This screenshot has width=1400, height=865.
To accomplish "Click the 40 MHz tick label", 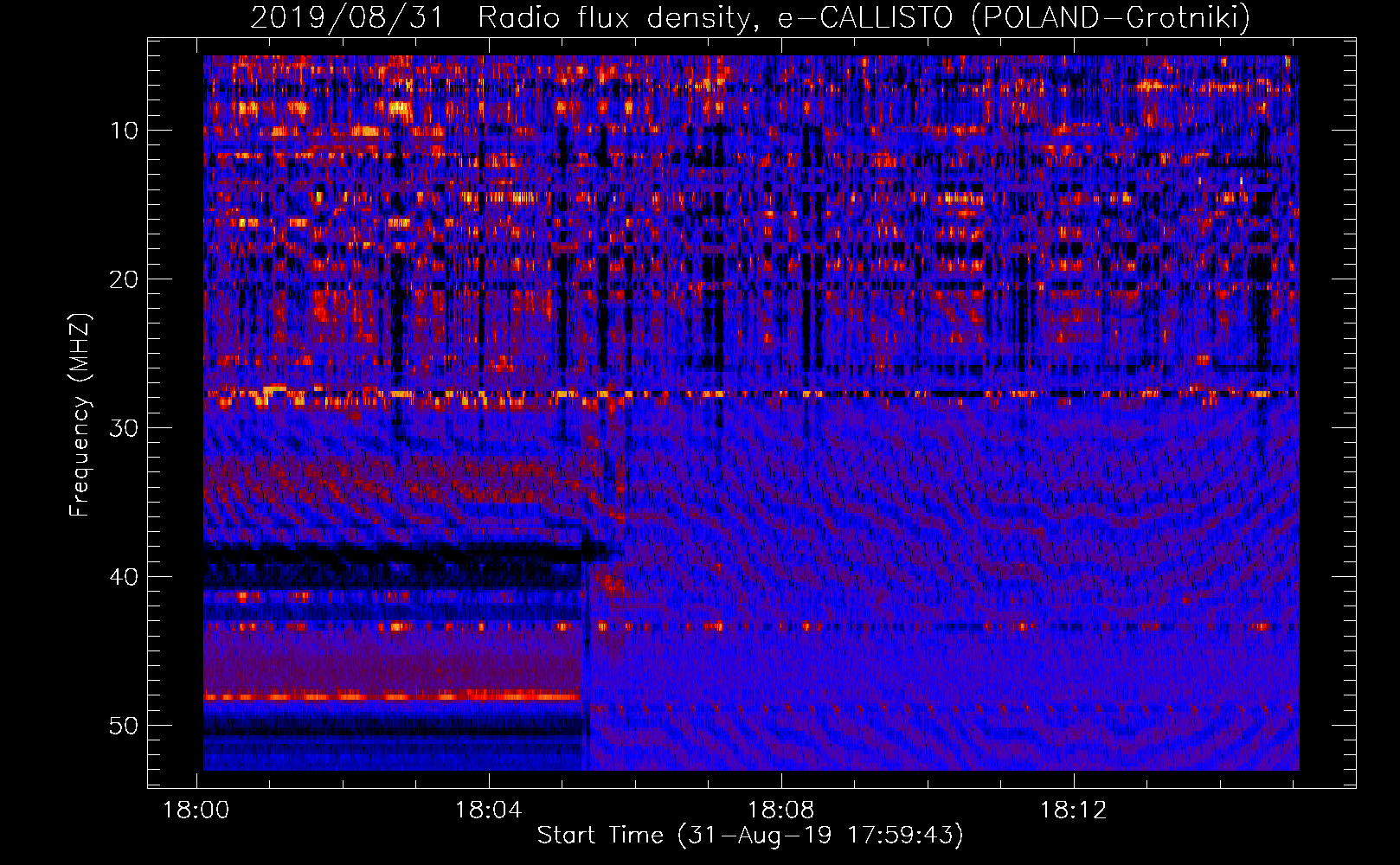I will tap(125, 577).
